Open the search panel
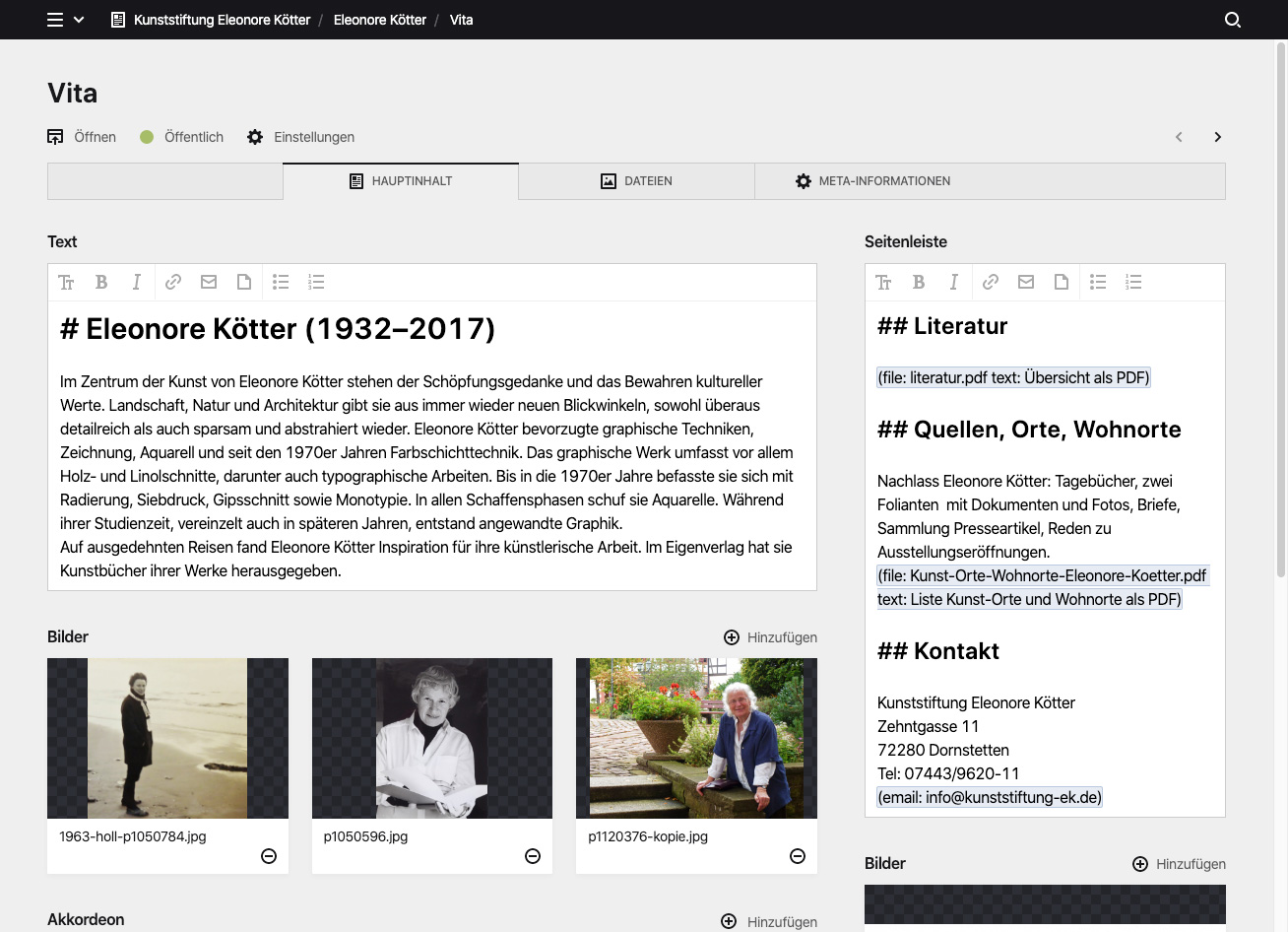The height and width of the screenshot is (932, 1288). [1232, 20]
